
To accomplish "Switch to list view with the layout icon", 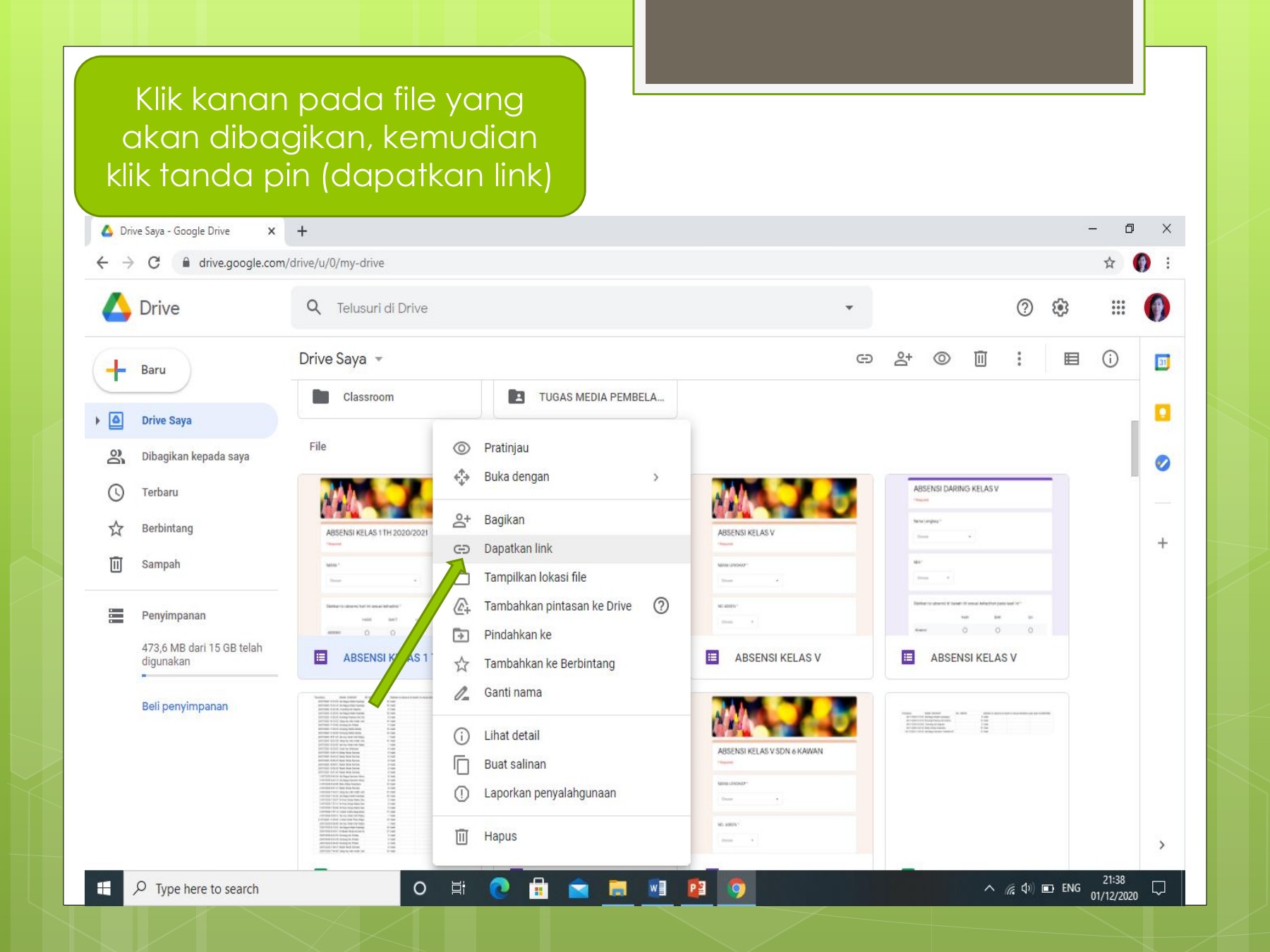I will point(1071,359).
